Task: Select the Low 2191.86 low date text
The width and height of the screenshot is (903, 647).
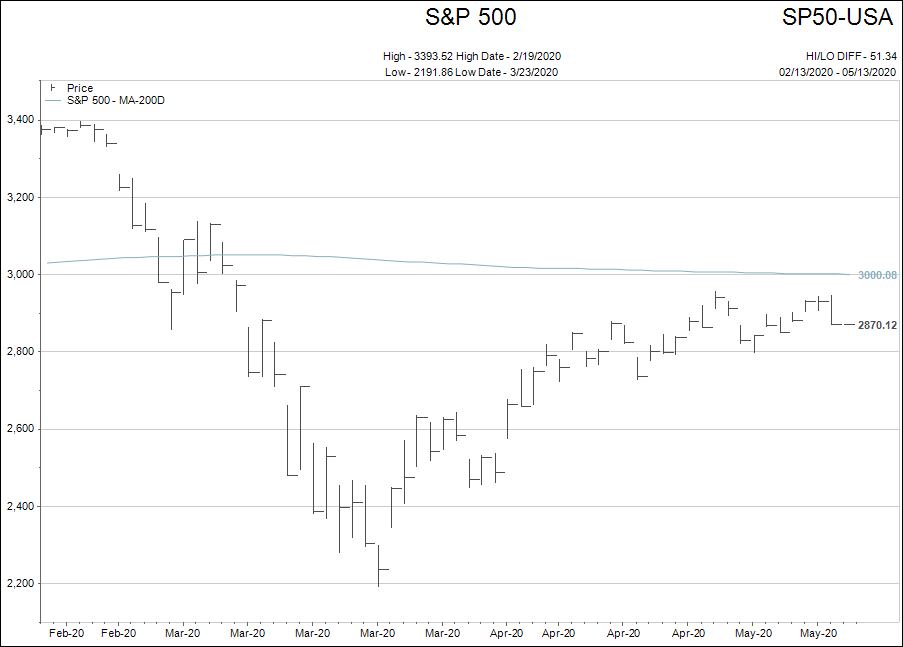Action: (x=471, y=72)
